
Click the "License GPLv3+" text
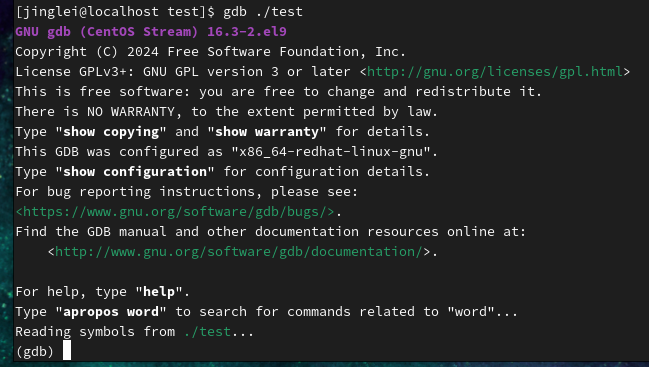tap(71, 72)
